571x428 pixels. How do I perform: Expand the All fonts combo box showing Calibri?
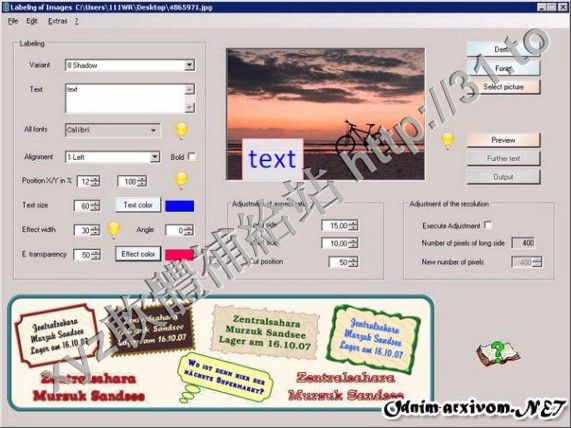[113, 130]
